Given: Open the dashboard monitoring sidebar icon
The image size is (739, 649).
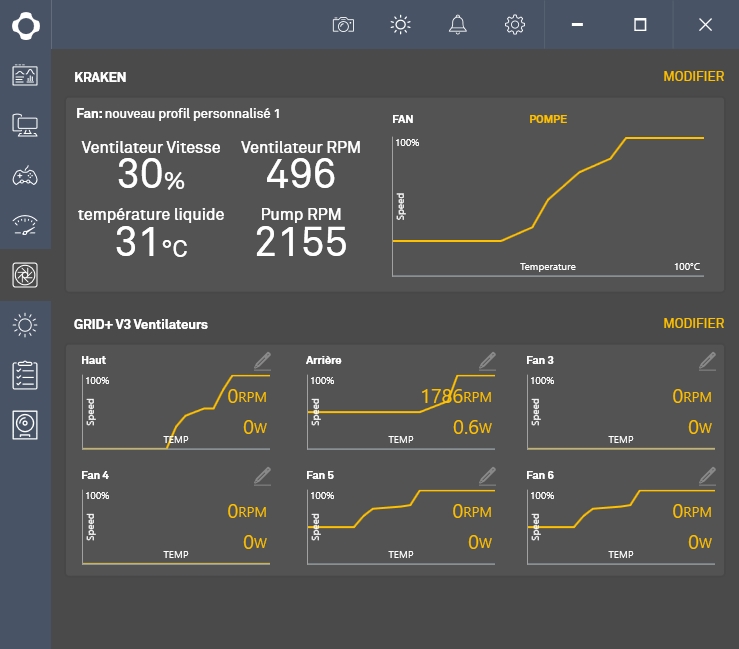Looking at the screenshot, I should coord(25,75).
